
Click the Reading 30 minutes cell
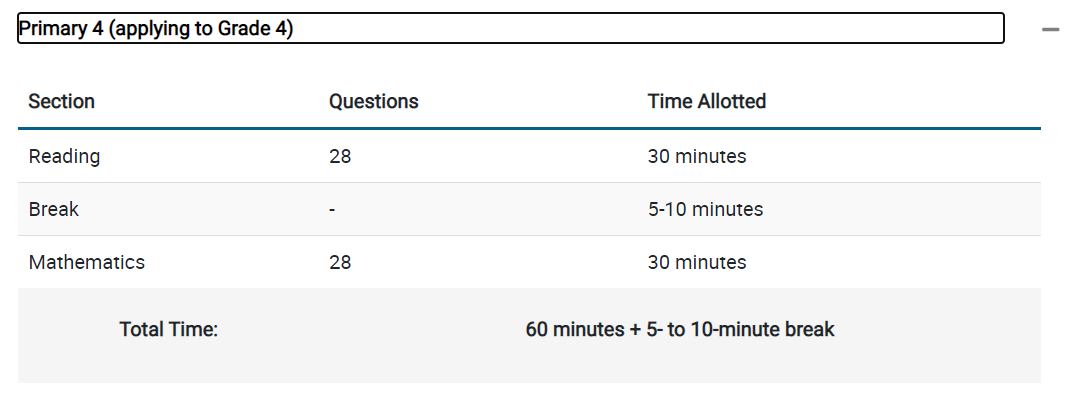[697, 157]
